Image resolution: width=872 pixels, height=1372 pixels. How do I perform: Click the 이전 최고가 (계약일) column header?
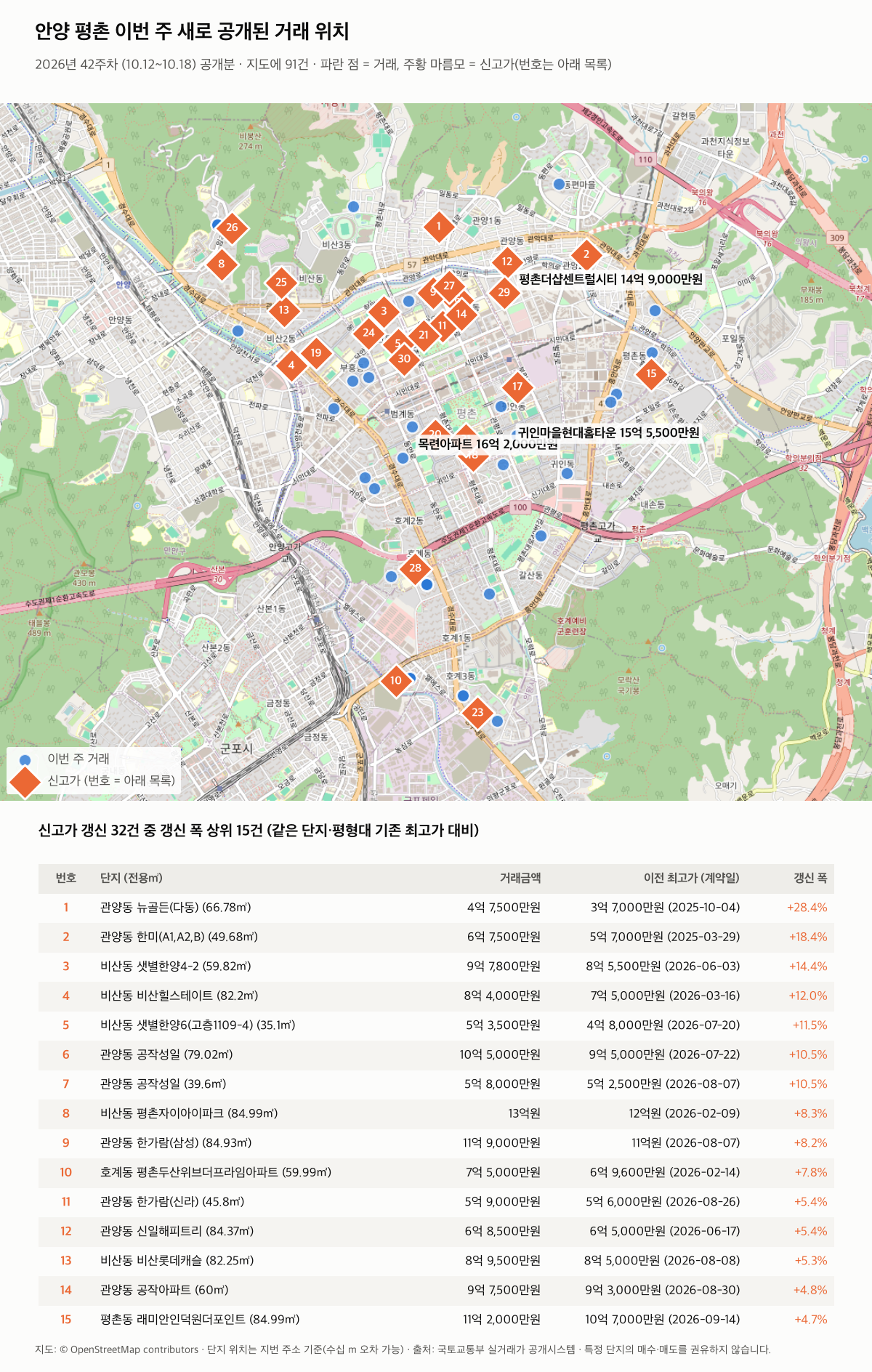click(692, 878)
